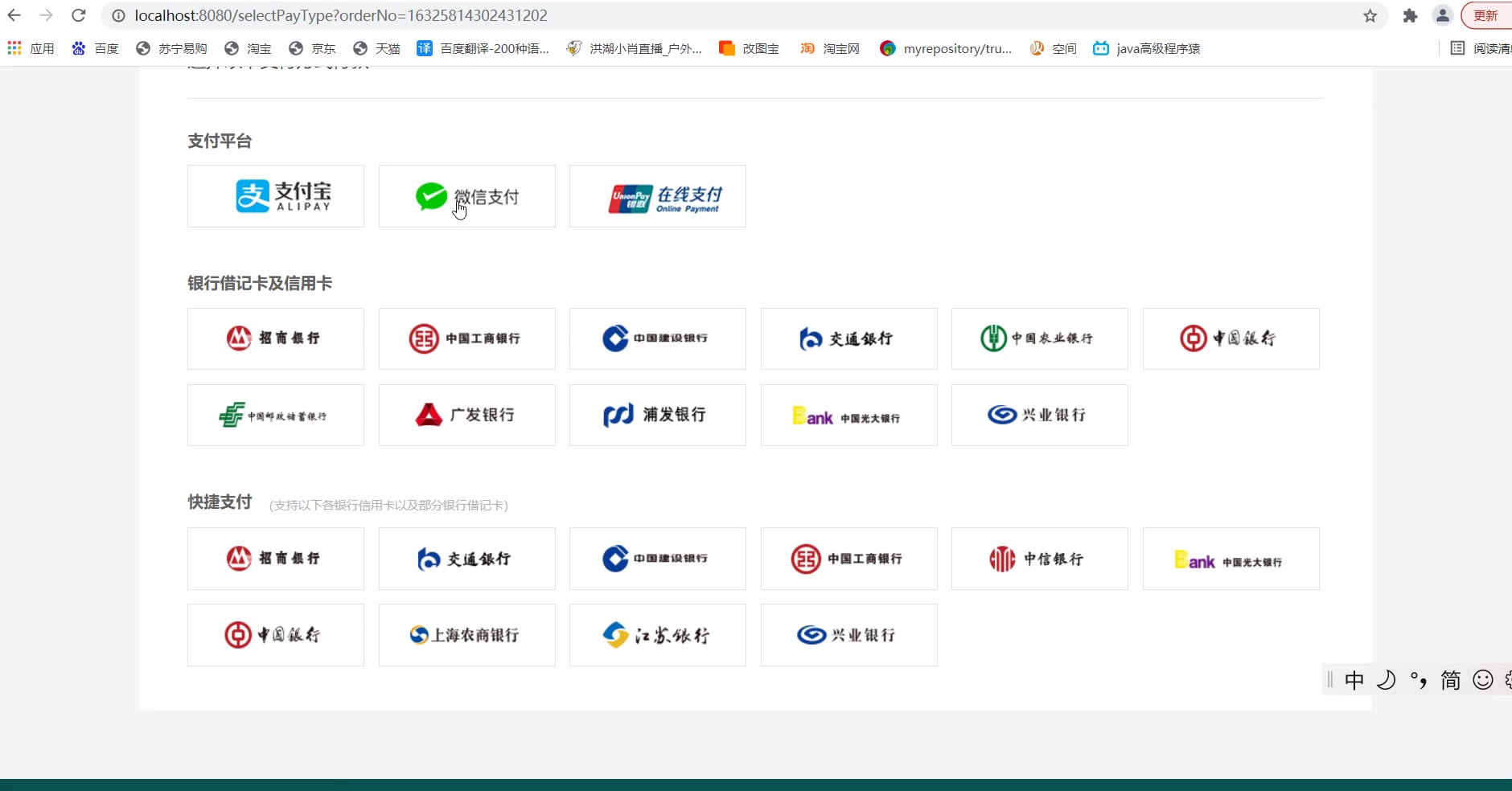
Task: Toggle IME Chinese punctuation mode
Action: (x=1419, y=681)
